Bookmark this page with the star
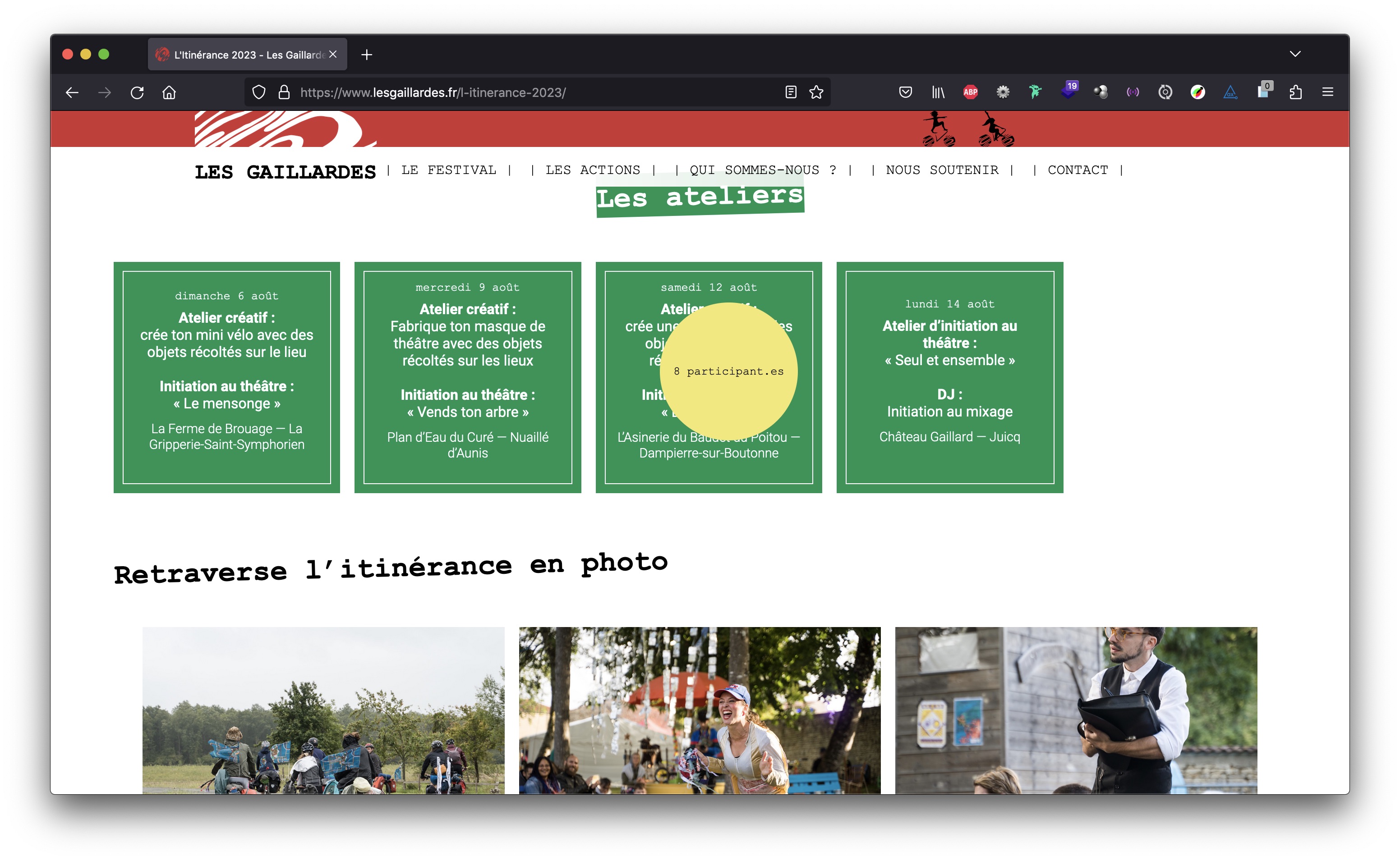Screen dimensions: 1400x861 (x=816, y=92)
